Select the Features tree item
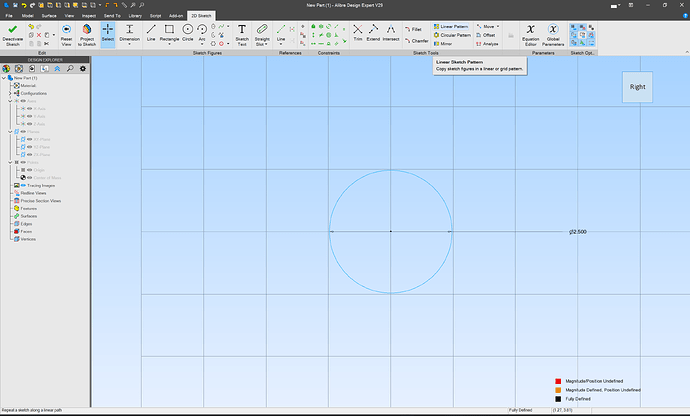Screen dimensions: 690x416 28,208
